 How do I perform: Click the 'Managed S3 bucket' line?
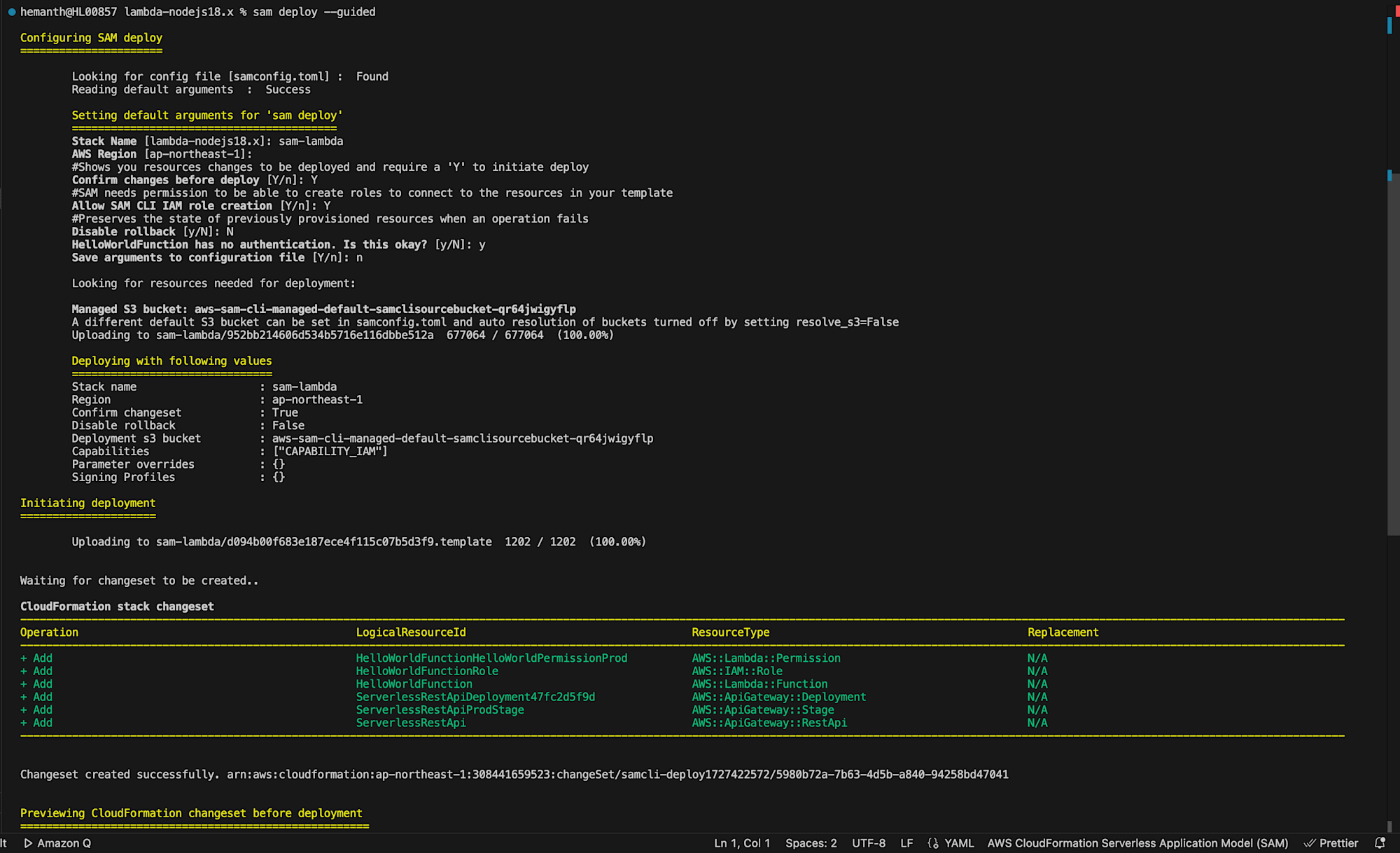point(324,309)
